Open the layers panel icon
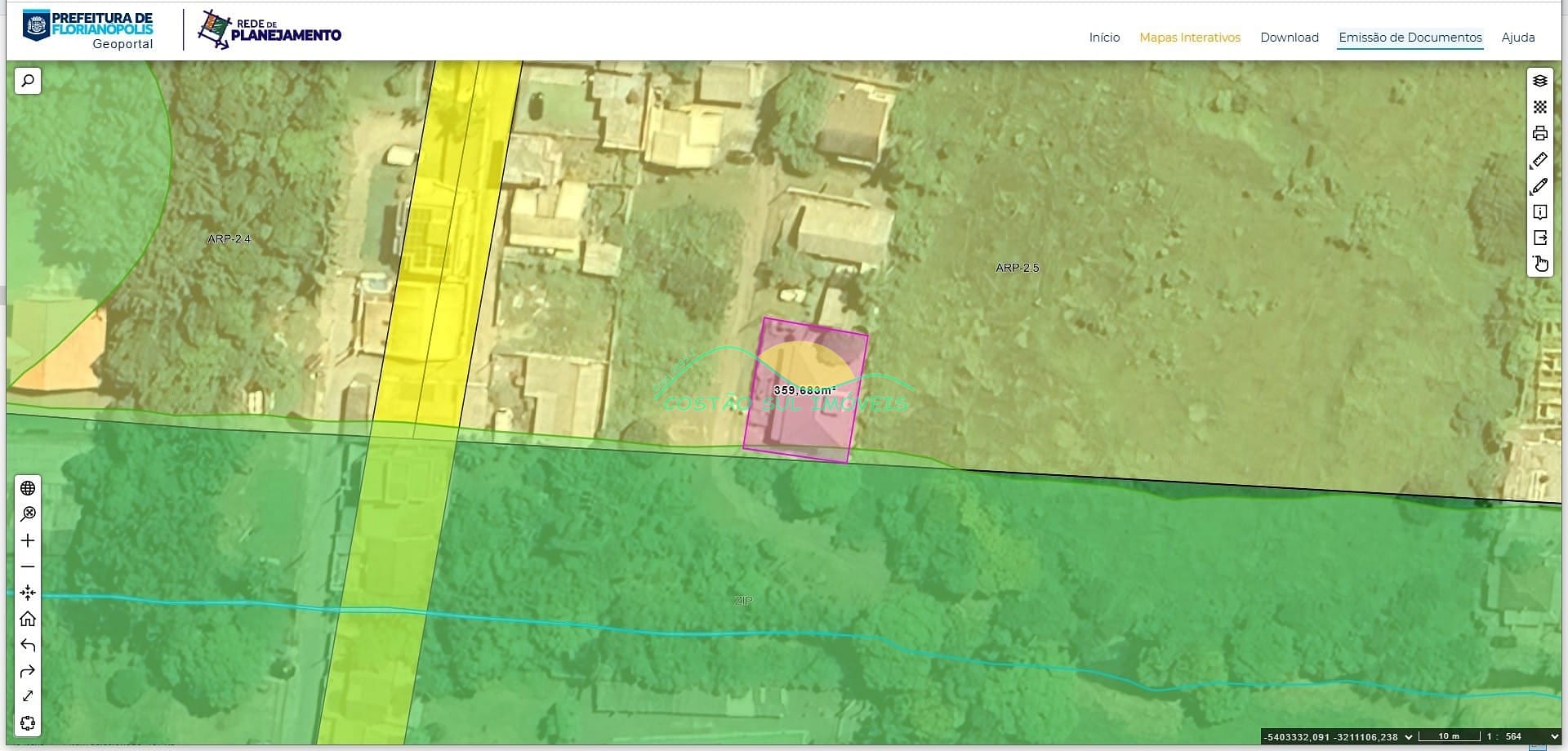Screen dimensions: 1568x751 click(1539, 81)
